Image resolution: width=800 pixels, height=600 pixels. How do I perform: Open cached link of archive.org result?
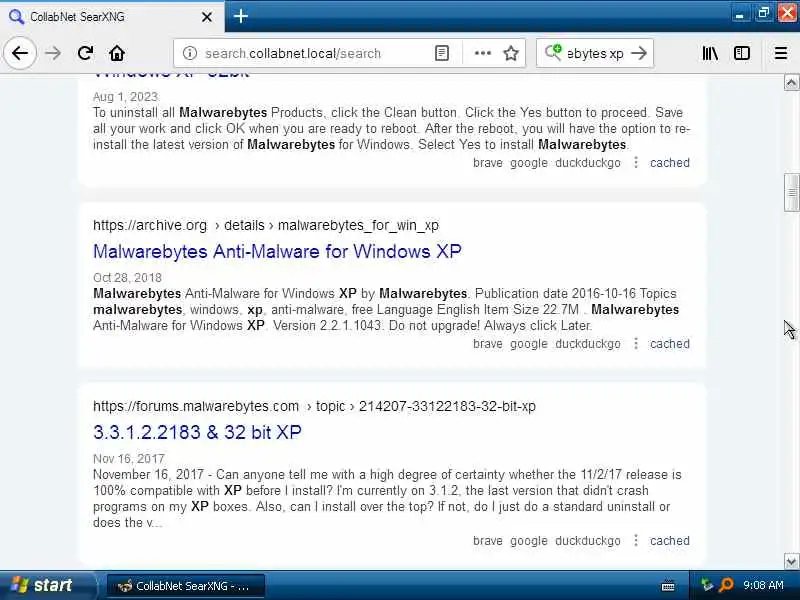(x=670, y=344)
